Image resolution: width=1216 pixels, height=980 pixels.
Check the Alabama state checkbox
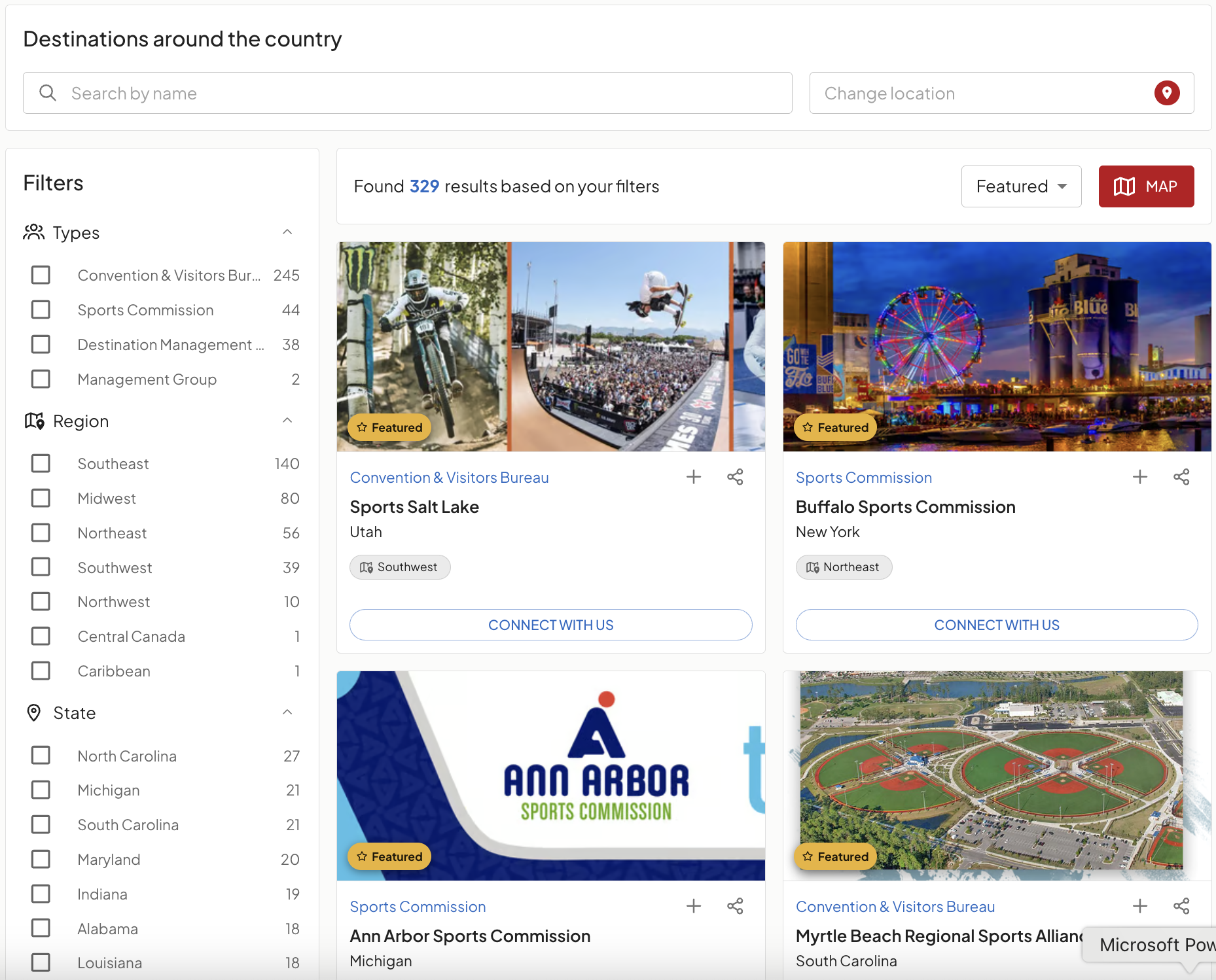click(41, 928)
